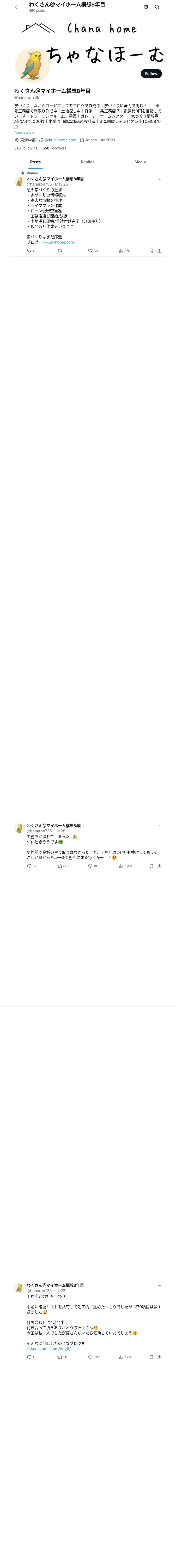The width and height of the screenshot is (176, 1568).
Task: Bookmark the Jul 28 post
Action: click(151, 866)
